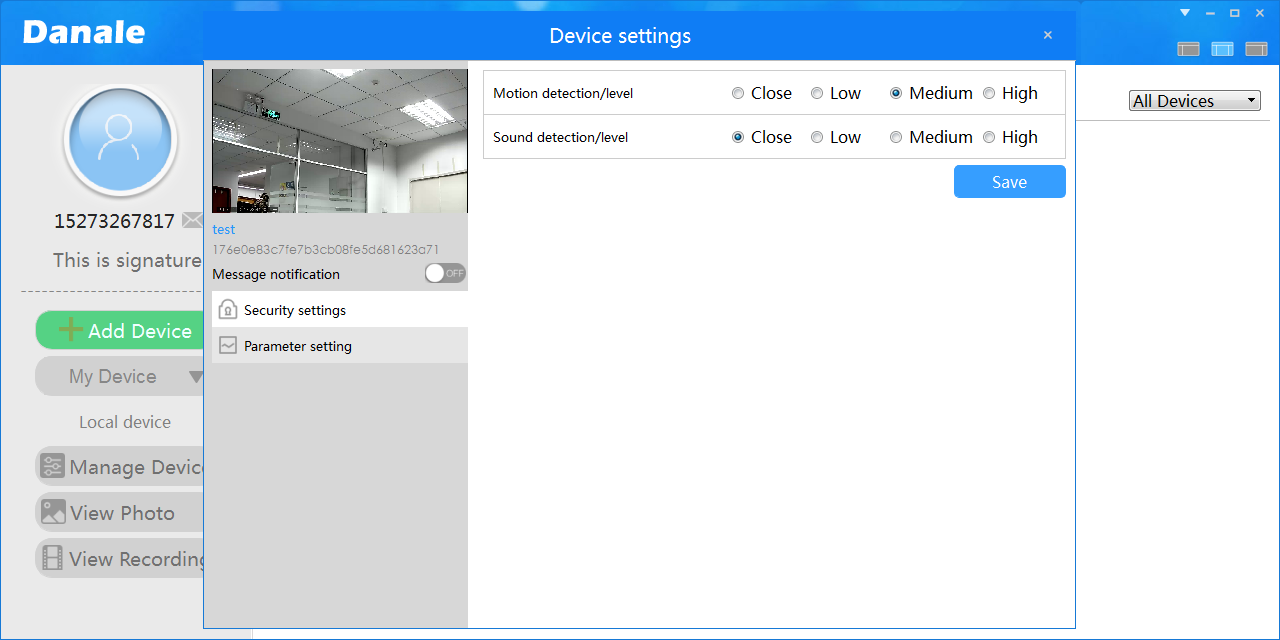Select the right-sidebar layout icon in header

1256,49
